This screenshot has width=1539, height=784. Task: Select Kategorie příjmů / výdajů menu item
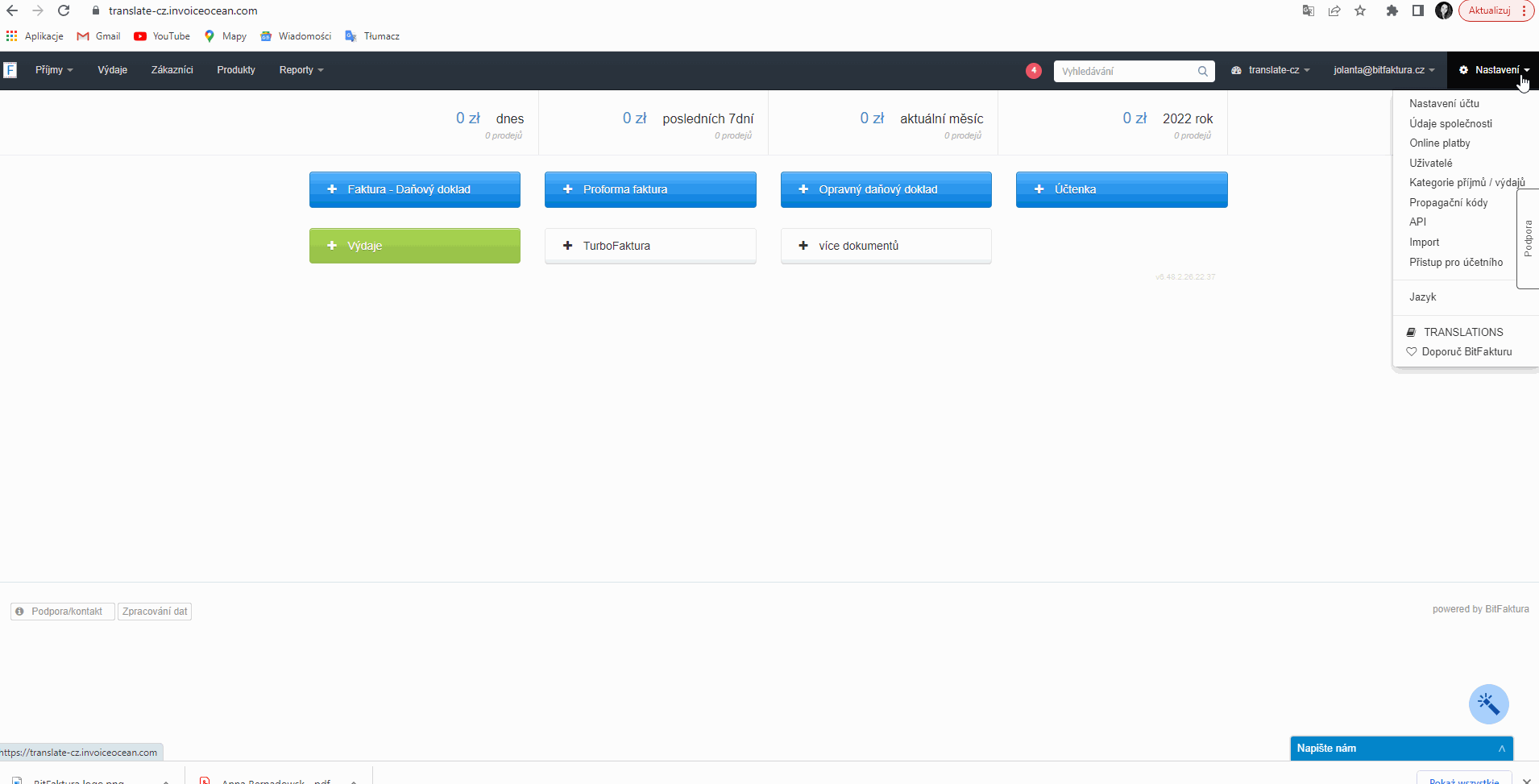coord(1467,183)
